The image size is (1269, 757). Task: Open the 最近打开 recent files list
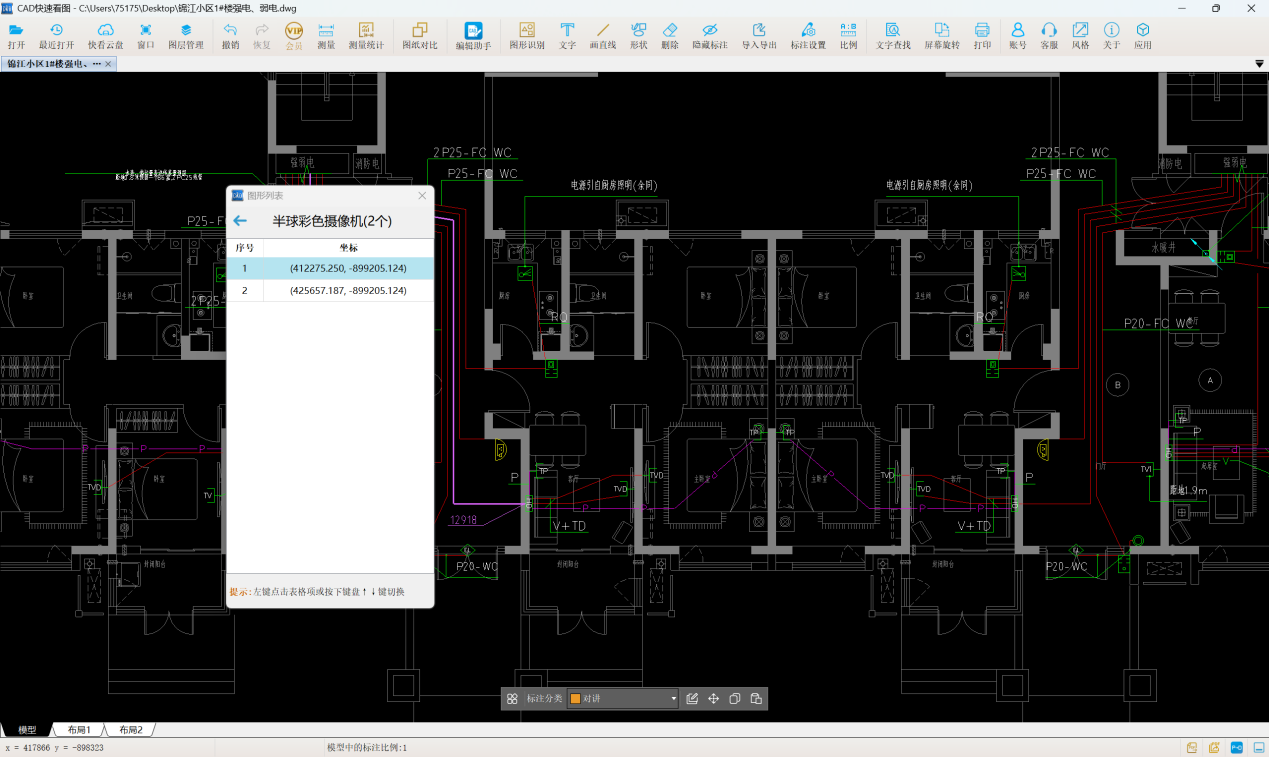coord(57,37)
